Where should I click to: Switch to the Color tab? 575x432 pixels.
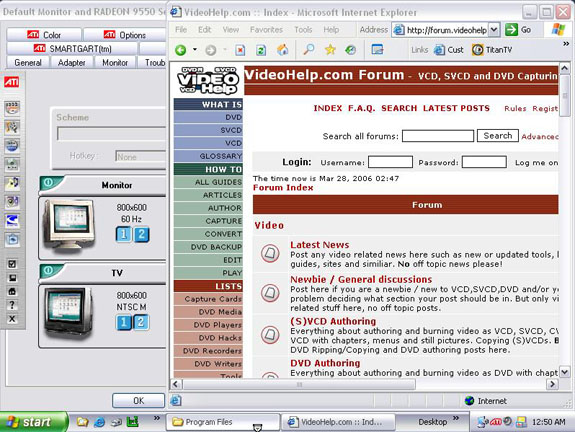(x=44, y=35)
